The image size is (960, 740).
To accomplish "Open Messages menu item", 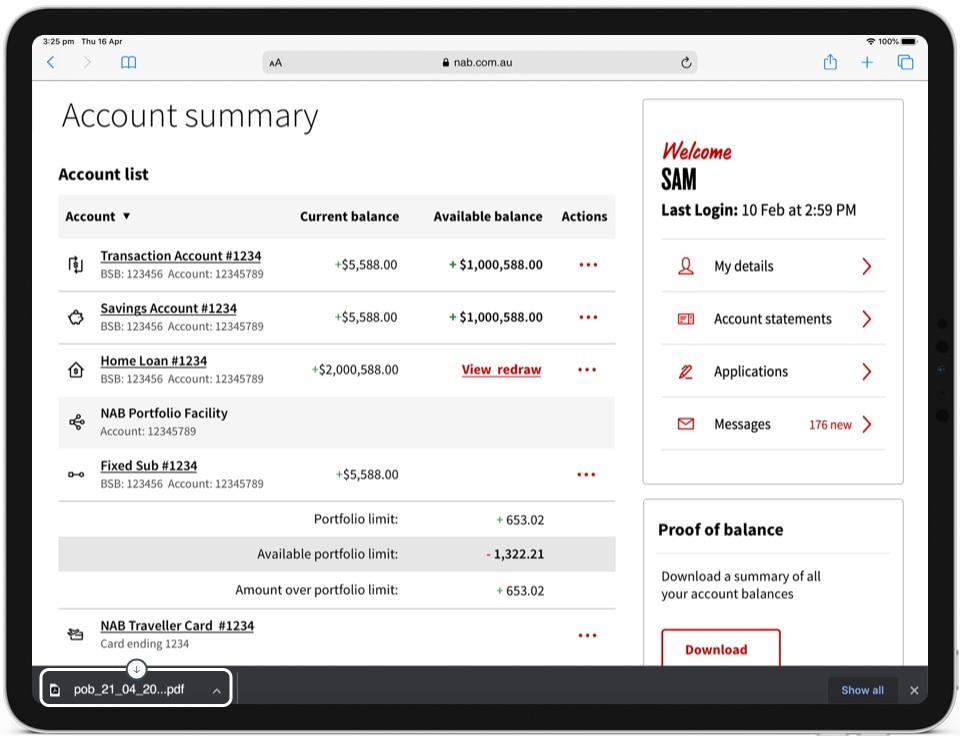I will [x=773, y=424].
